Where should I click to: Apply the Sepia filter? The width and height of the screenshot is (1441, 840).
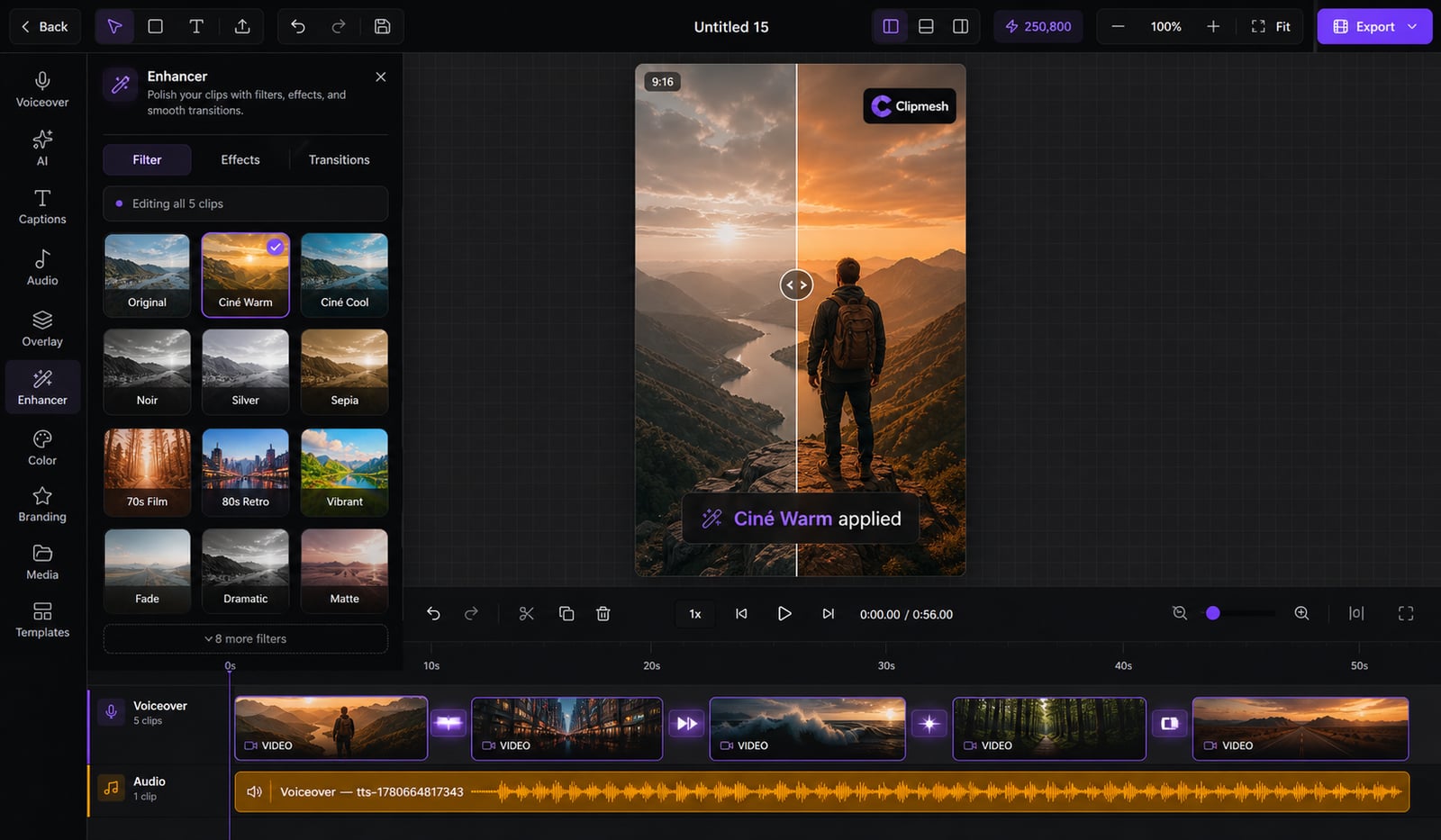coord(345,372)
